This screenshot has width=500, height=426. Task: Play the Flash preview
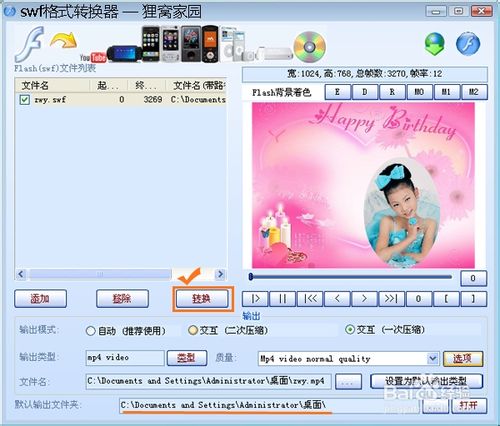255,299
